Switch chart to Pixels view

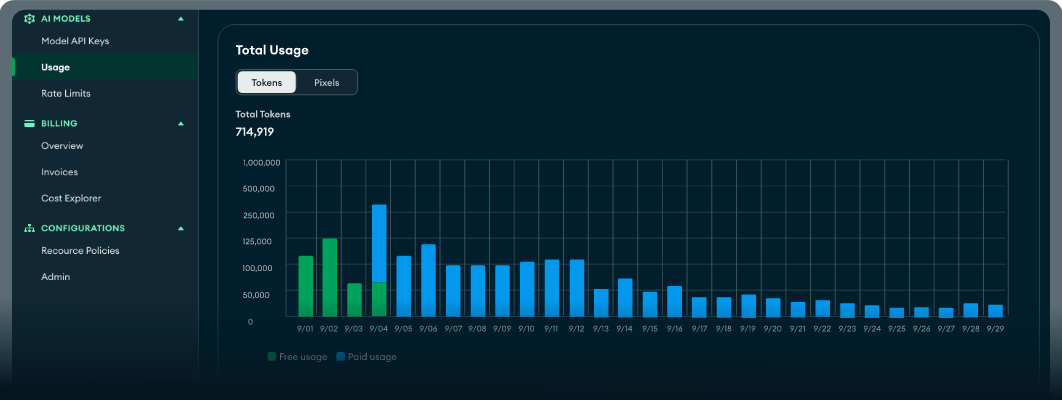pos(326,82)
